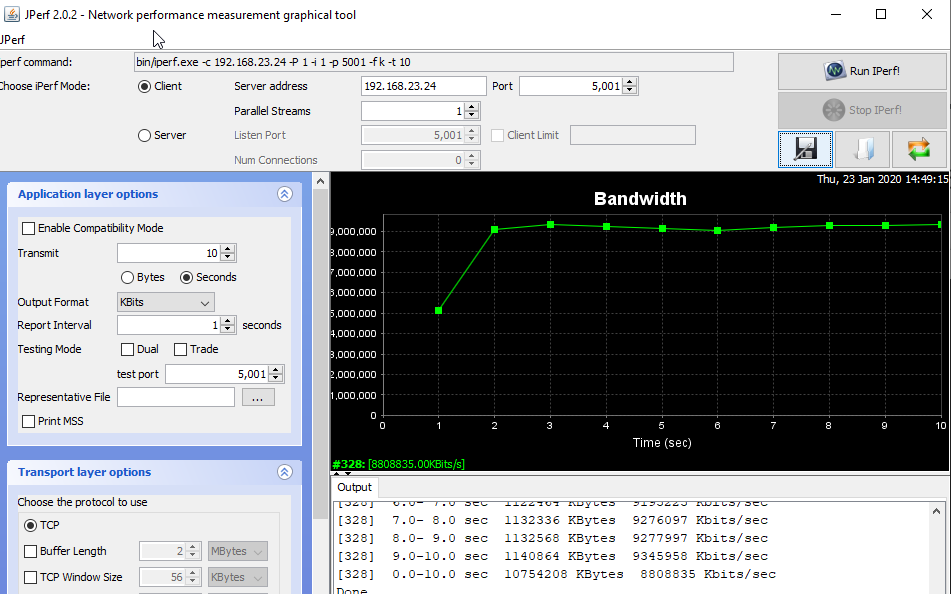Choose Bytes for the Transmit unit

click(x=127, y=277)
